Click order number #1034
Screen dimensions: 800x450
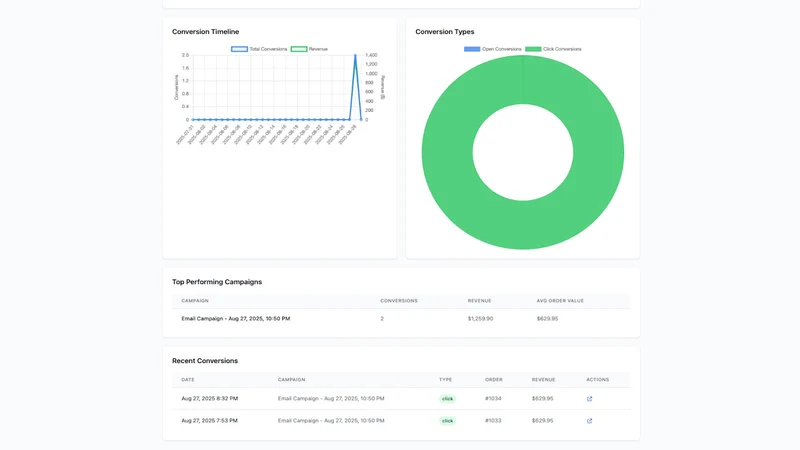coord(493,398)
